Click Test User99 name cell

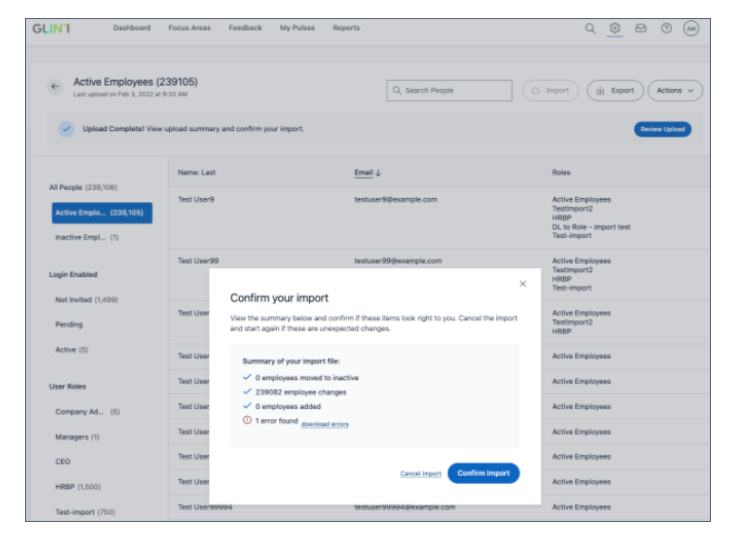(x=198, y=261)
